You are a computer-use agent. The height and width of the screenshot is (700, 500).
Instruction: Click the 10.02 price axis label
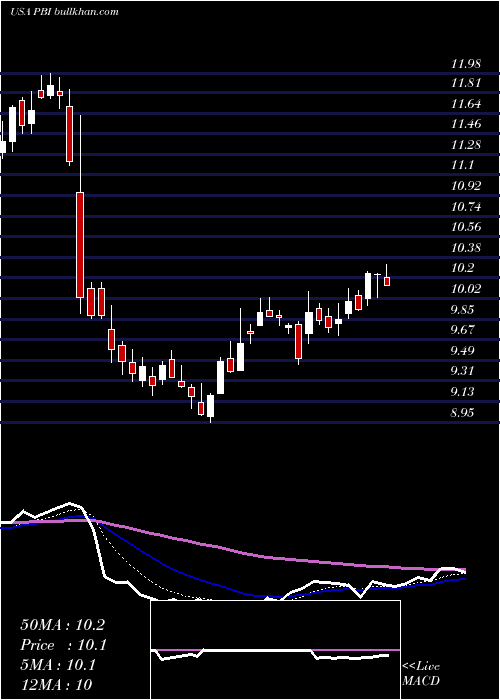click(466, 289)
